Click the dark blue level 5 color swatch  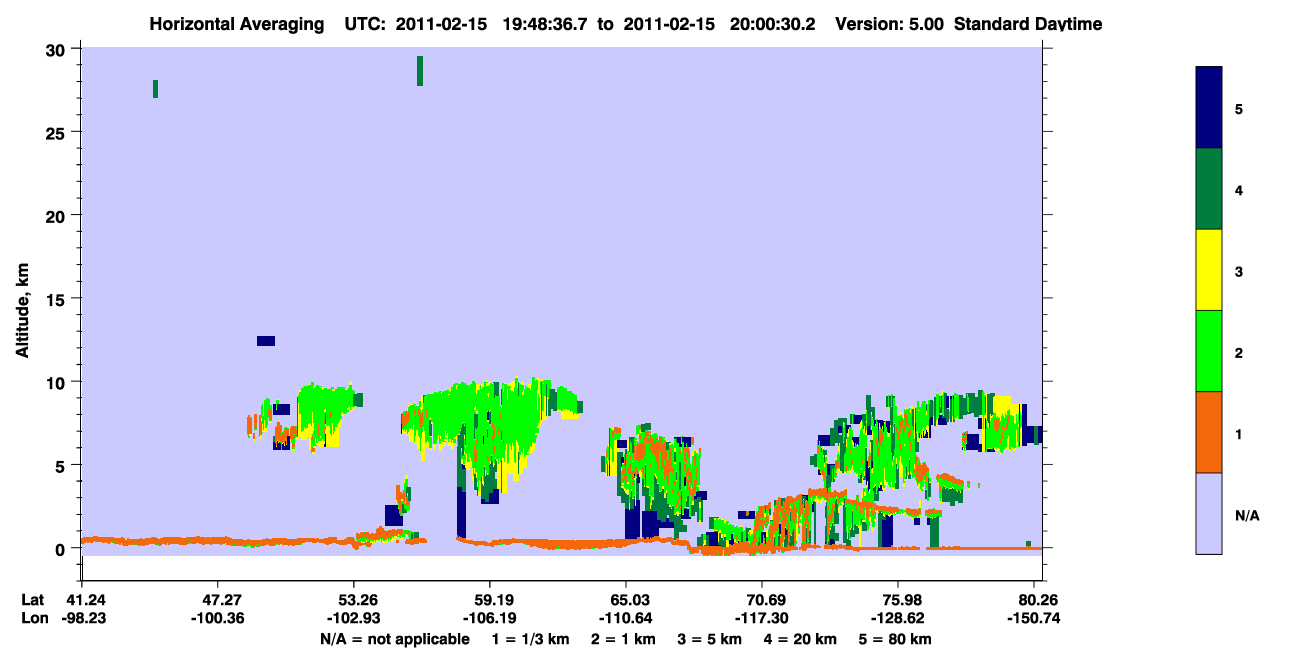[x=1209, y=107]
